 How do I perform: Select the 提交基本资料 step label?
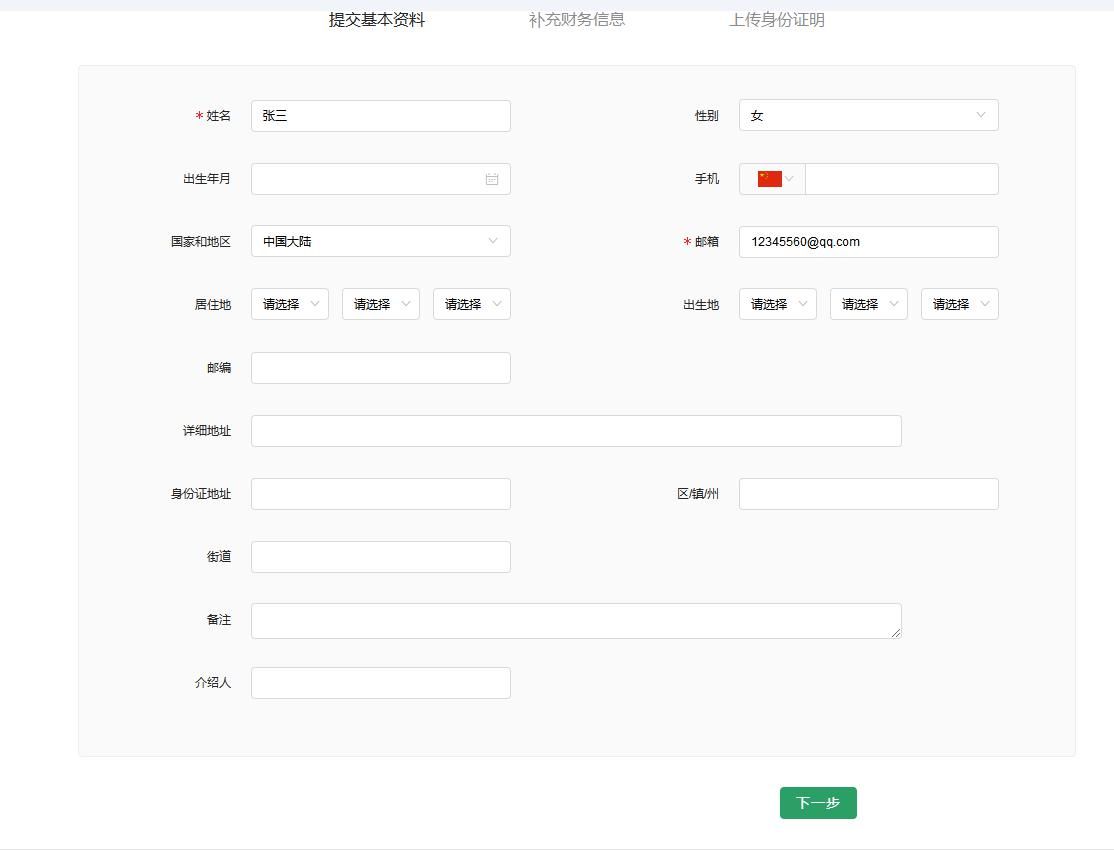pos(375,19)
